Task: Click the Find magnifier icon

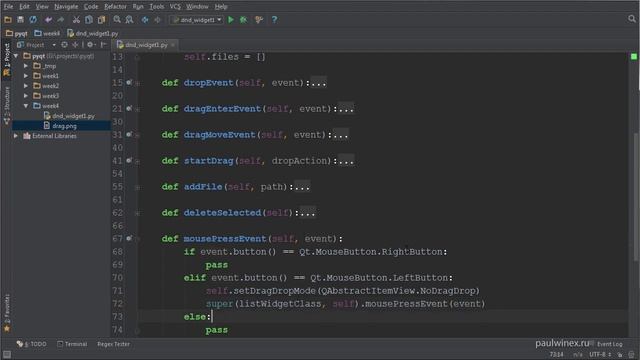Action: point(117,20)
